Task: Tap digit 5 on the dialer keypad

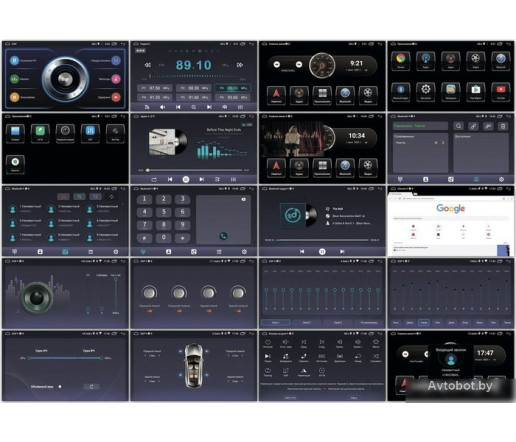Action: click(164, 212)
